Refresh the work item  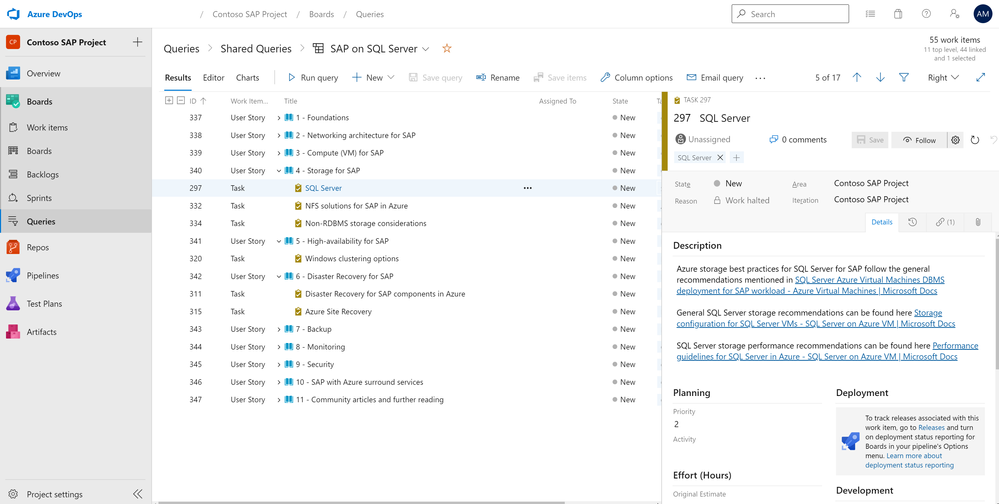pos(975,140)
